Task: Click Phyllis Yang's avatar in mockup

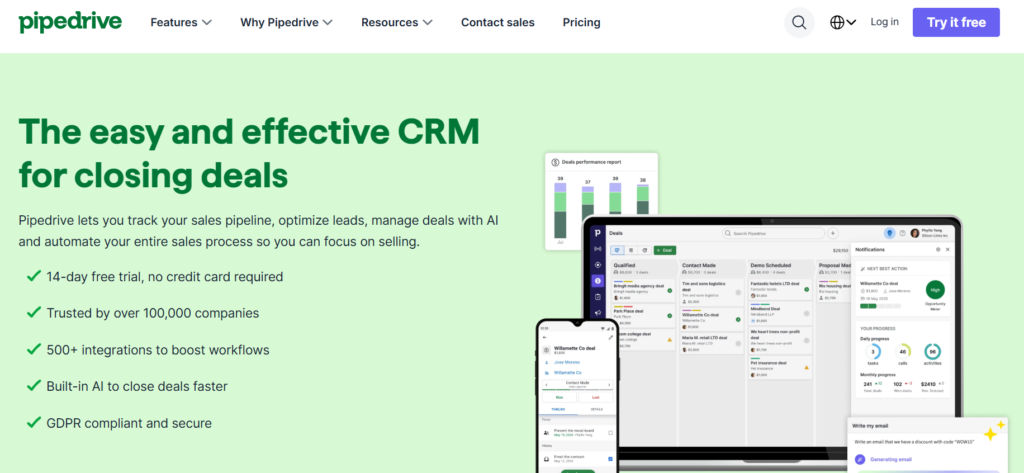Action: point(915,233)
